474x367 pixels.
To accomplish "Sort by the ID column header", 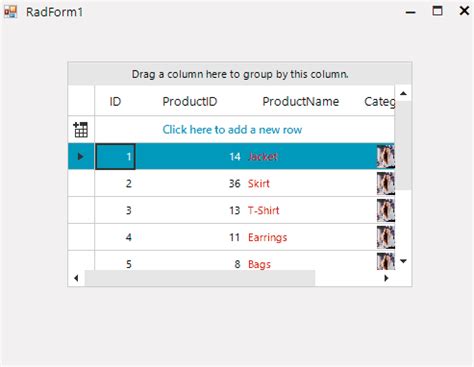I will 115,101.
